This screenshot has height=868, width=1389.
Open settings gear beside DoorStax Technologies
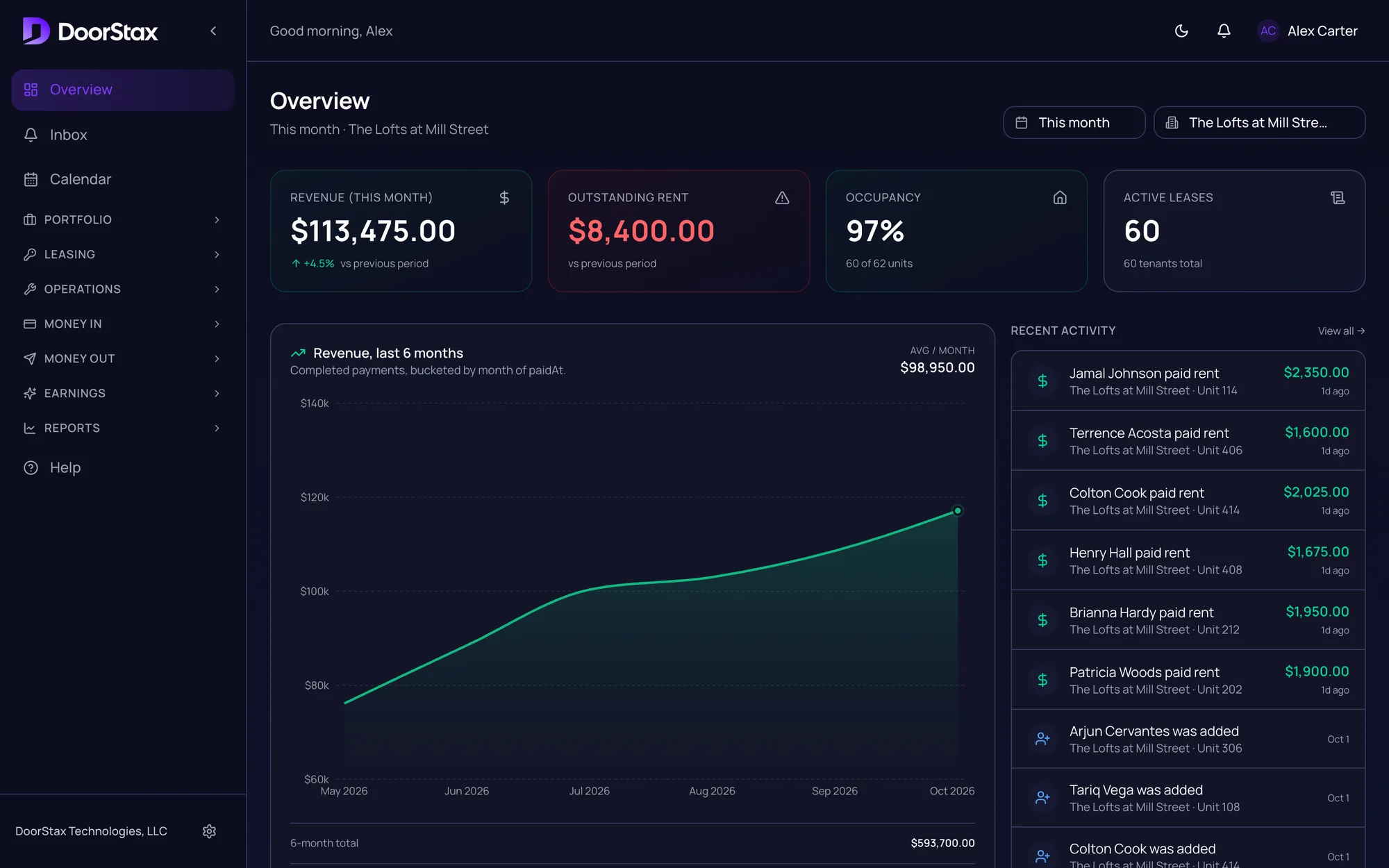coord(209,831)
